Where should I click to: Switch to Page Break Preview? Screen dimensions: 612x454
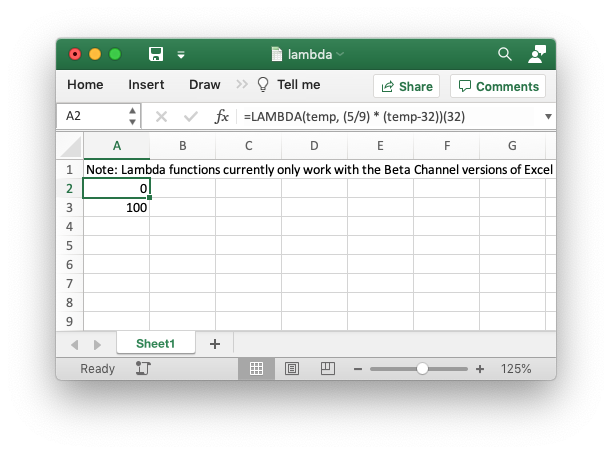[327, 369]
